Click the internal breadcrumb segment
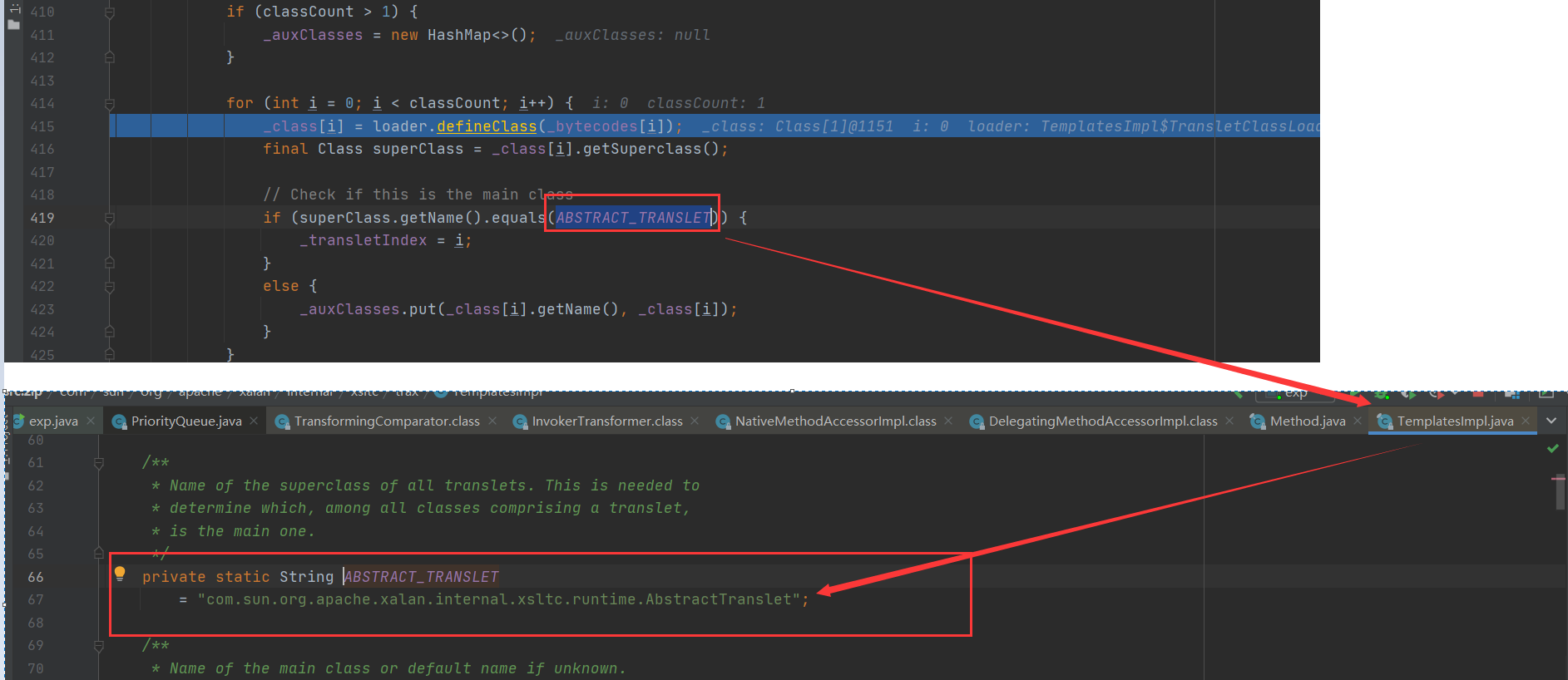 point(310,392)
